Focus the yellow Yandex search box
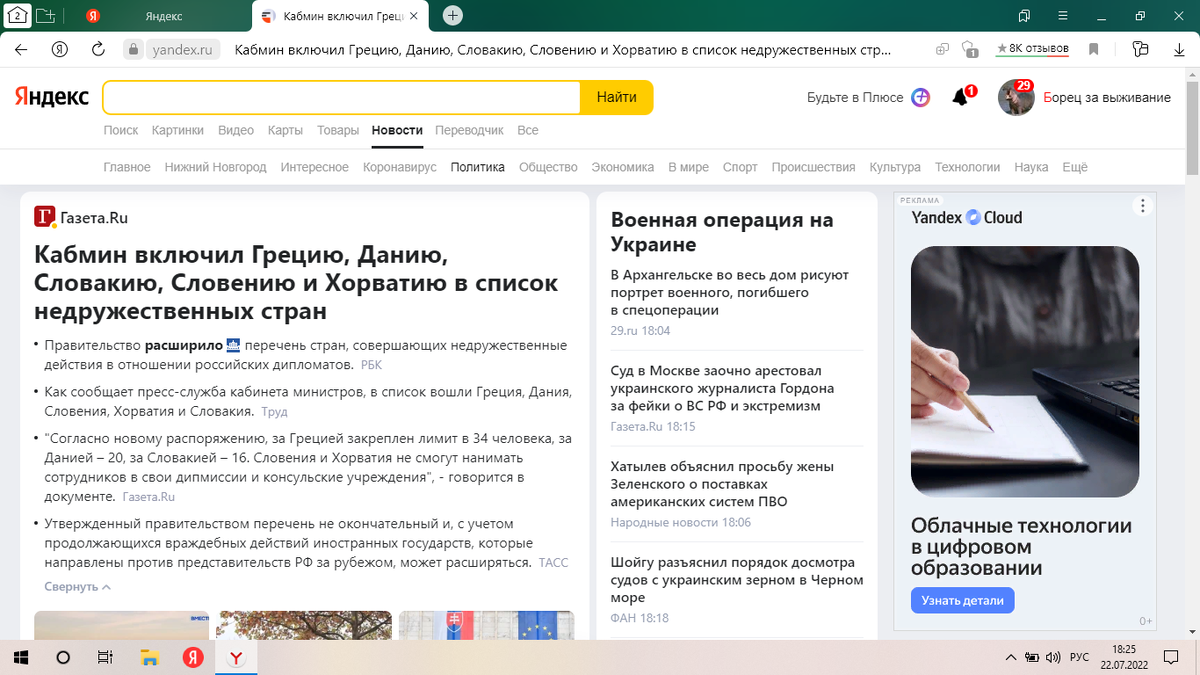1200x675 pixels. (x=341, y=97)
